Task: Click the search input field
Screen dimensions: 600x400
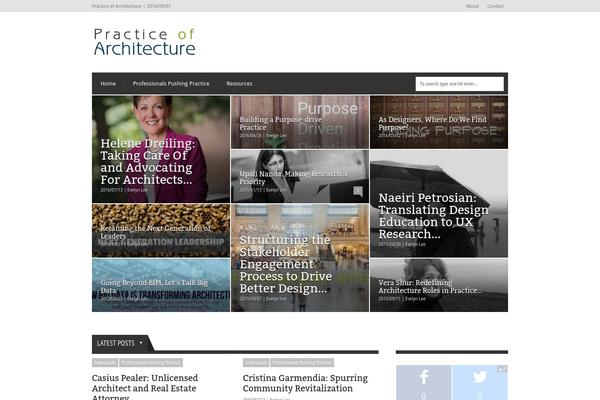Action: tap(460, 84)
